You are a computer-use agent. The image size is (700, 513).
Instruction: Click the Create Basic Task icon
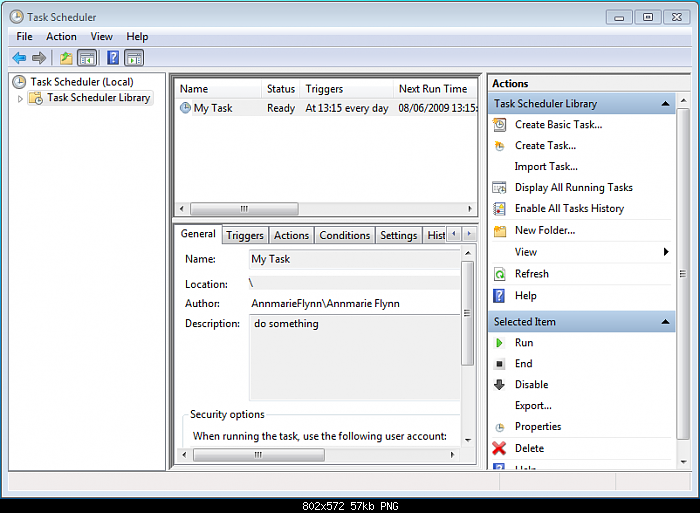click(500, 125)
